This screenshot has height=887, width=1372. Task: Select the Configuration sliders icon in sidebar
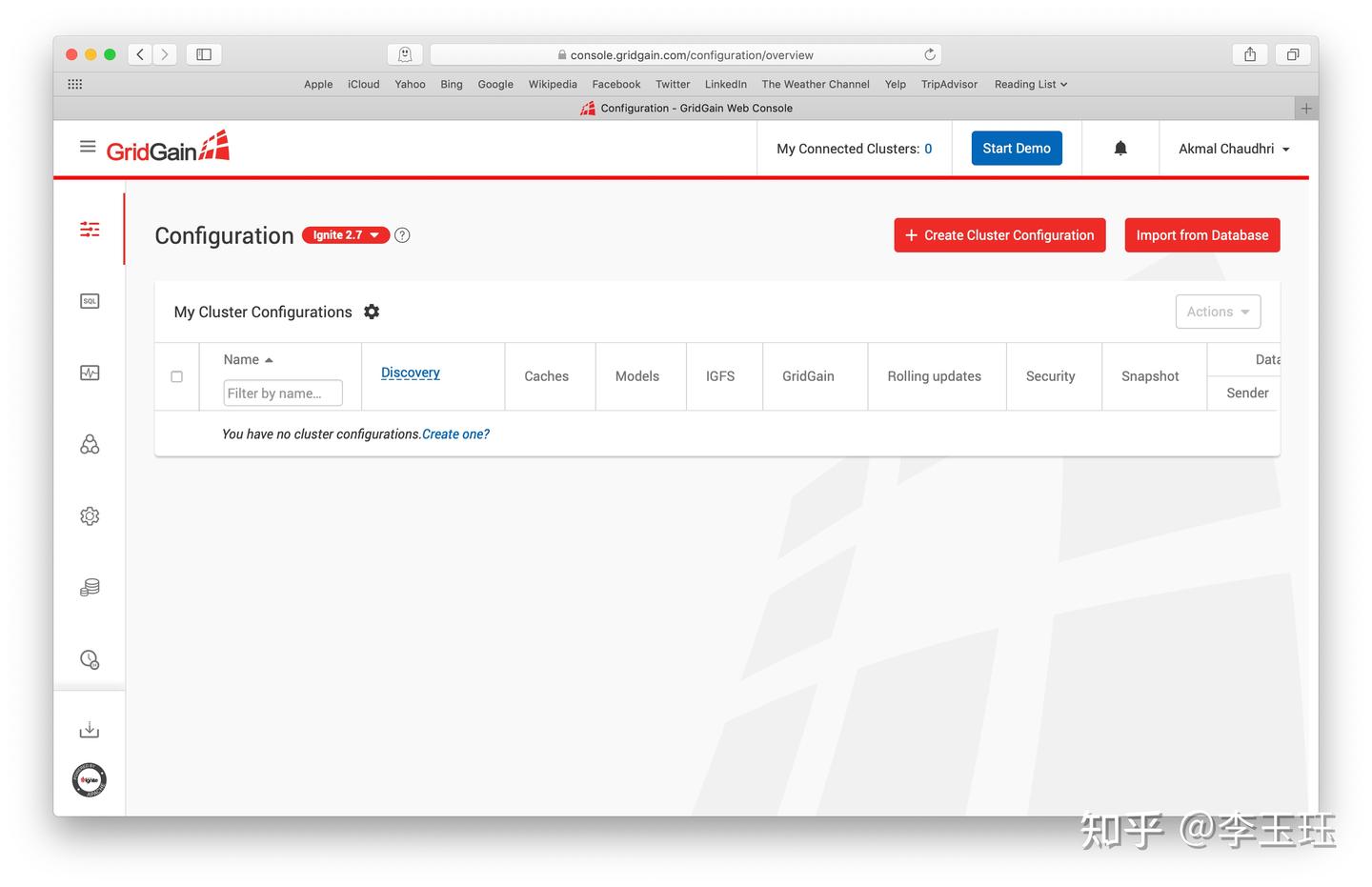[x=89, y=229]
